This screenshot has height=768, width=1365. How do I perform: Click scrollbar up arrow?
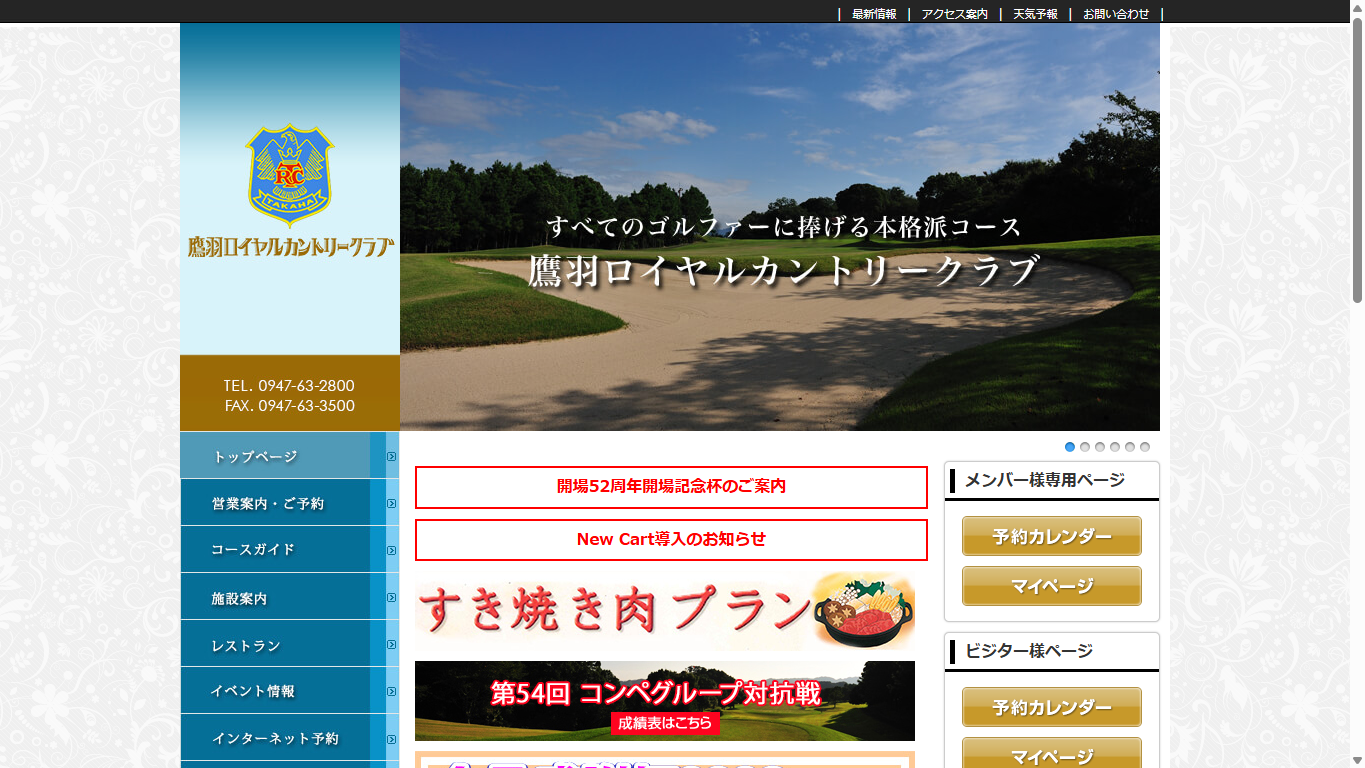tap(1357, 8)
